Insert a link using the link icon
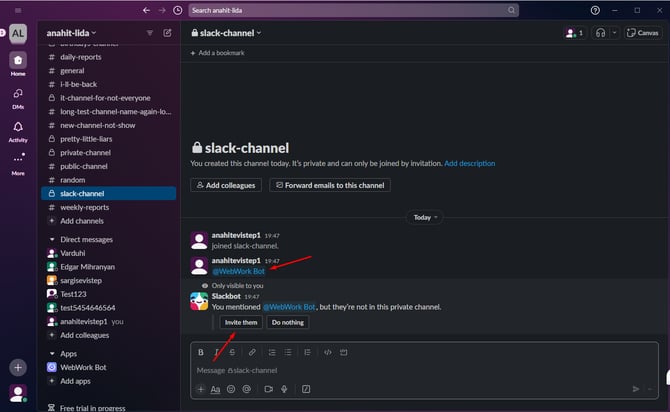670x412 pixels. tap(252, 352)
